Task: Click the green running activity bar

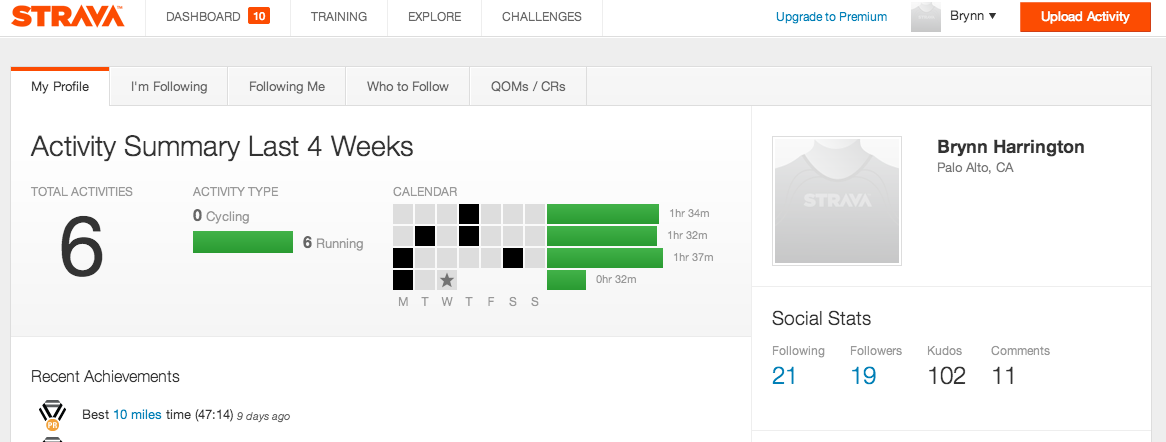Action: (243, 242)
